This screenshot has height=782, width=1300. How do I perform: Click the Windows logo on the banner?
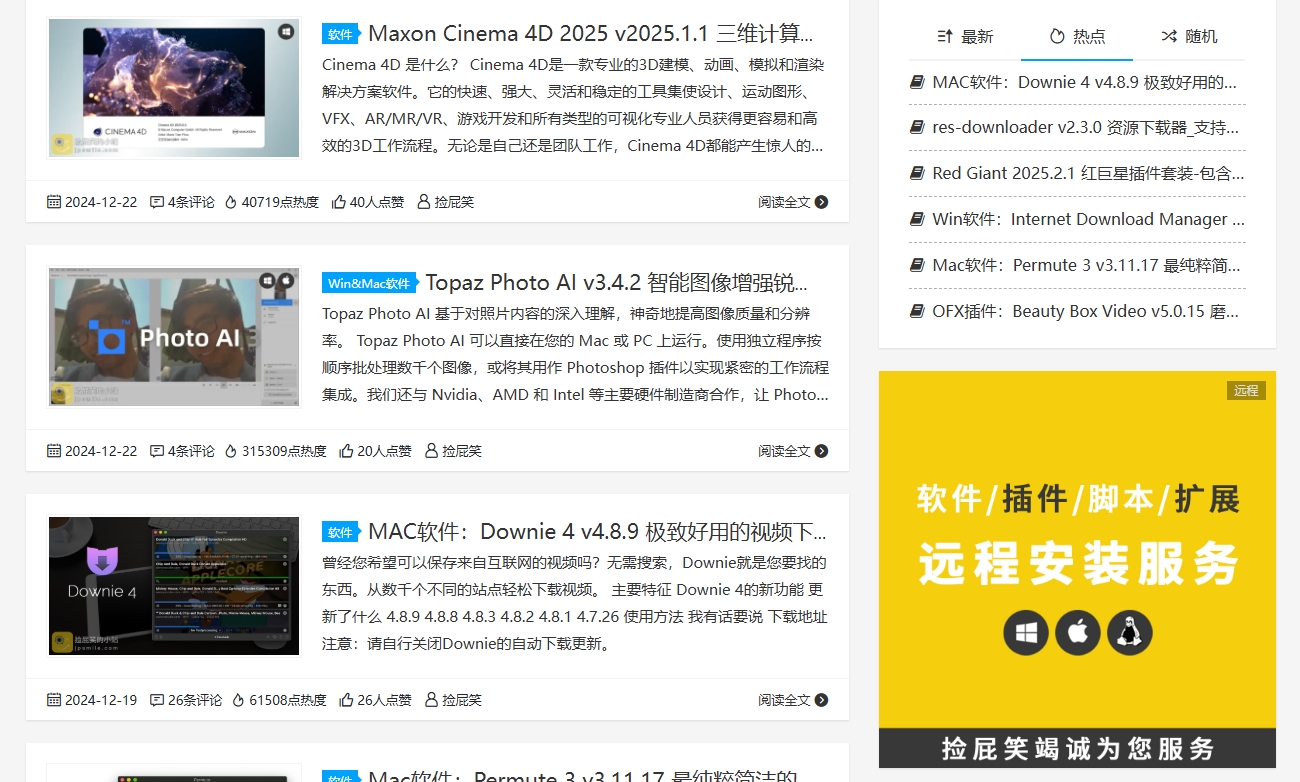pyautogui.click(x=1026, y=633)
